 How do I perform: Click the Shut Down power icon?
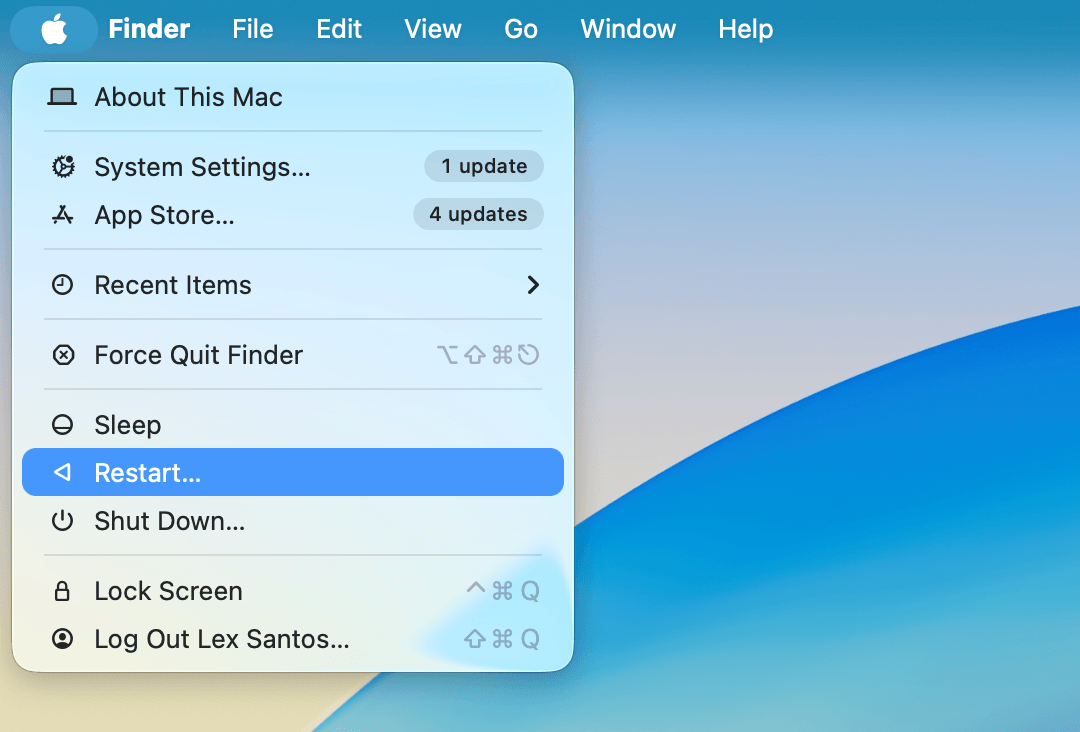(63, 520)
